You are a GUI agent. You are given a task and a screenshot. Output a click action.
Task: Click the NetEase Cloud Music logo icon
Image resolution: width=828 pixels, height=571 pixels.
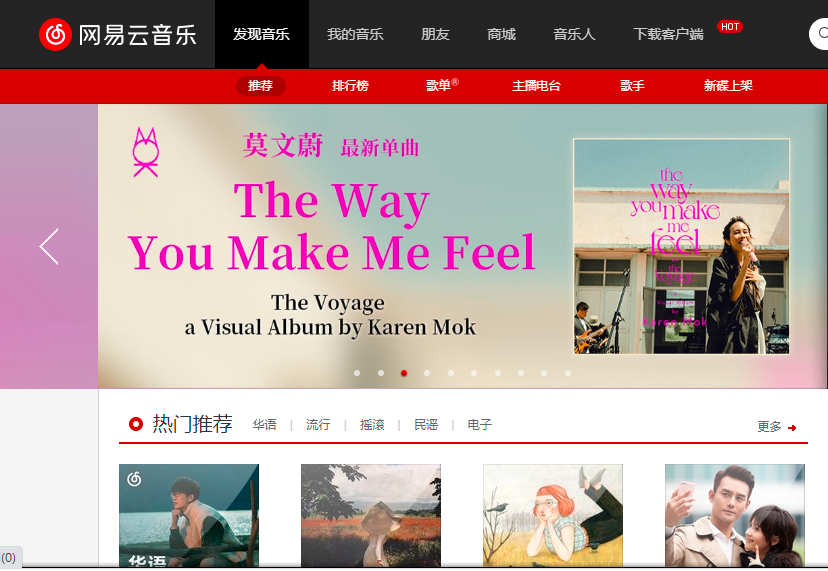[x=55, y=35]
